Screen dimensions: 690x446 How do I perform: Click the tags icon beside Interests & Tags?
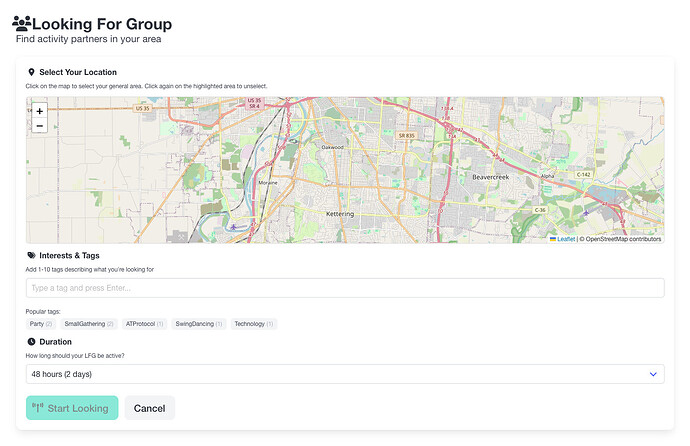(31, 256)
